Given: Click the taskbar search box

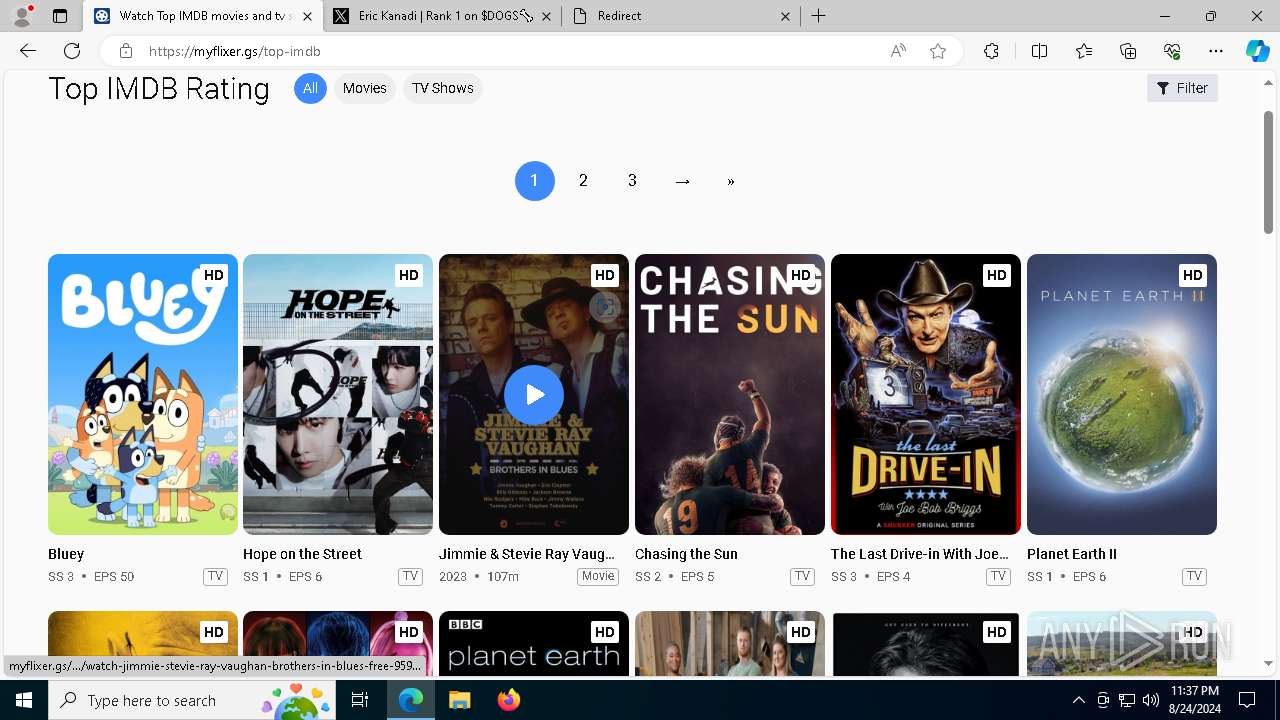Looking at the screenshot, I should (192, 700).
